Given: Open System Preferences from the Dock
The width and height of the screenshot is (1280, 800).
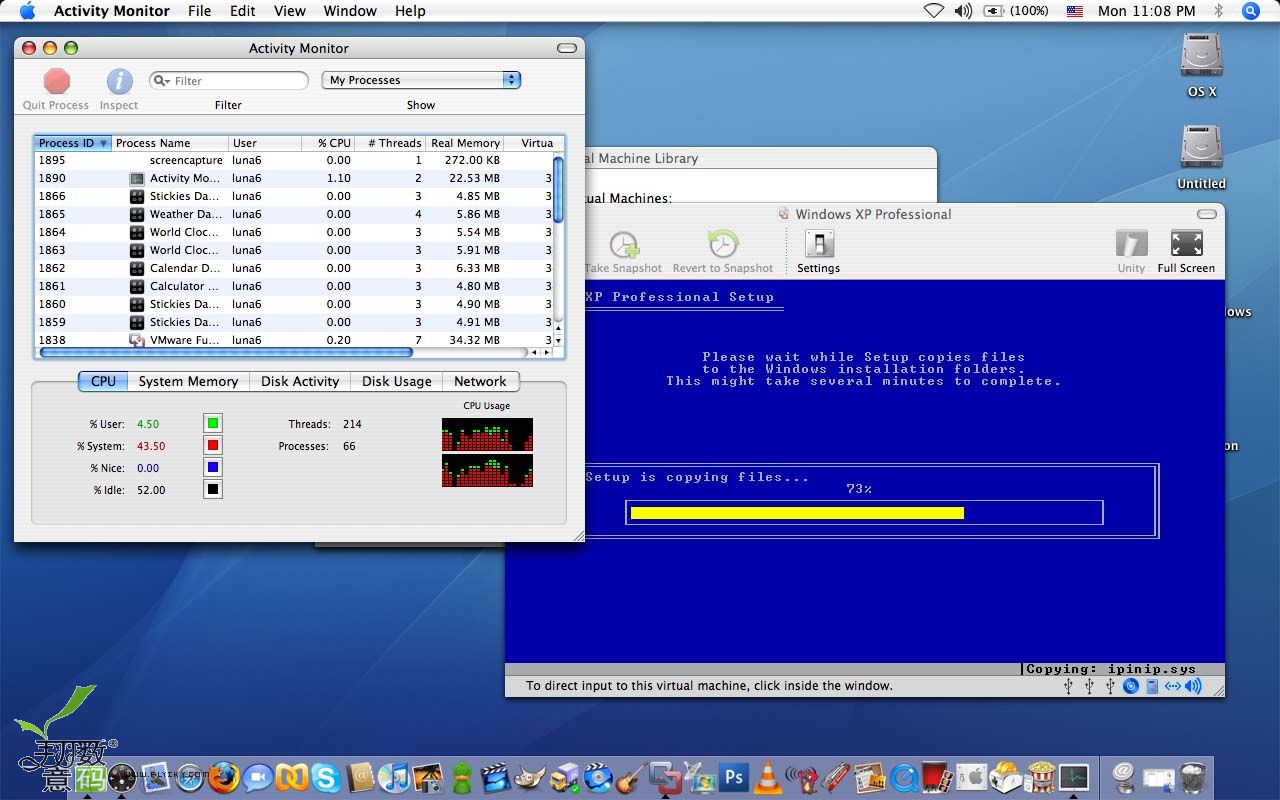Looking at the screenshot, I should 972,777.
